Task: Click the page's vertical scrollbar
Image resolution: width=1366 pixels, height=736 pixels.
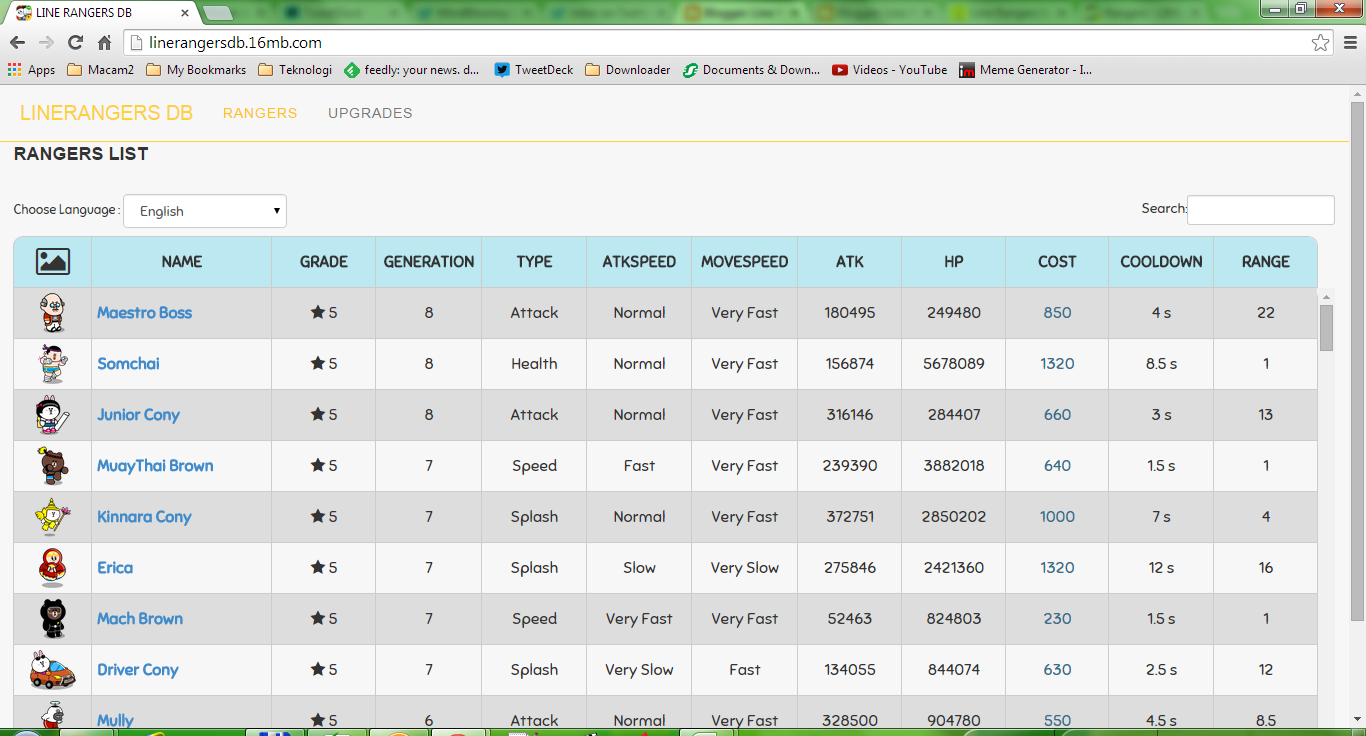Action: [1357, 360]
